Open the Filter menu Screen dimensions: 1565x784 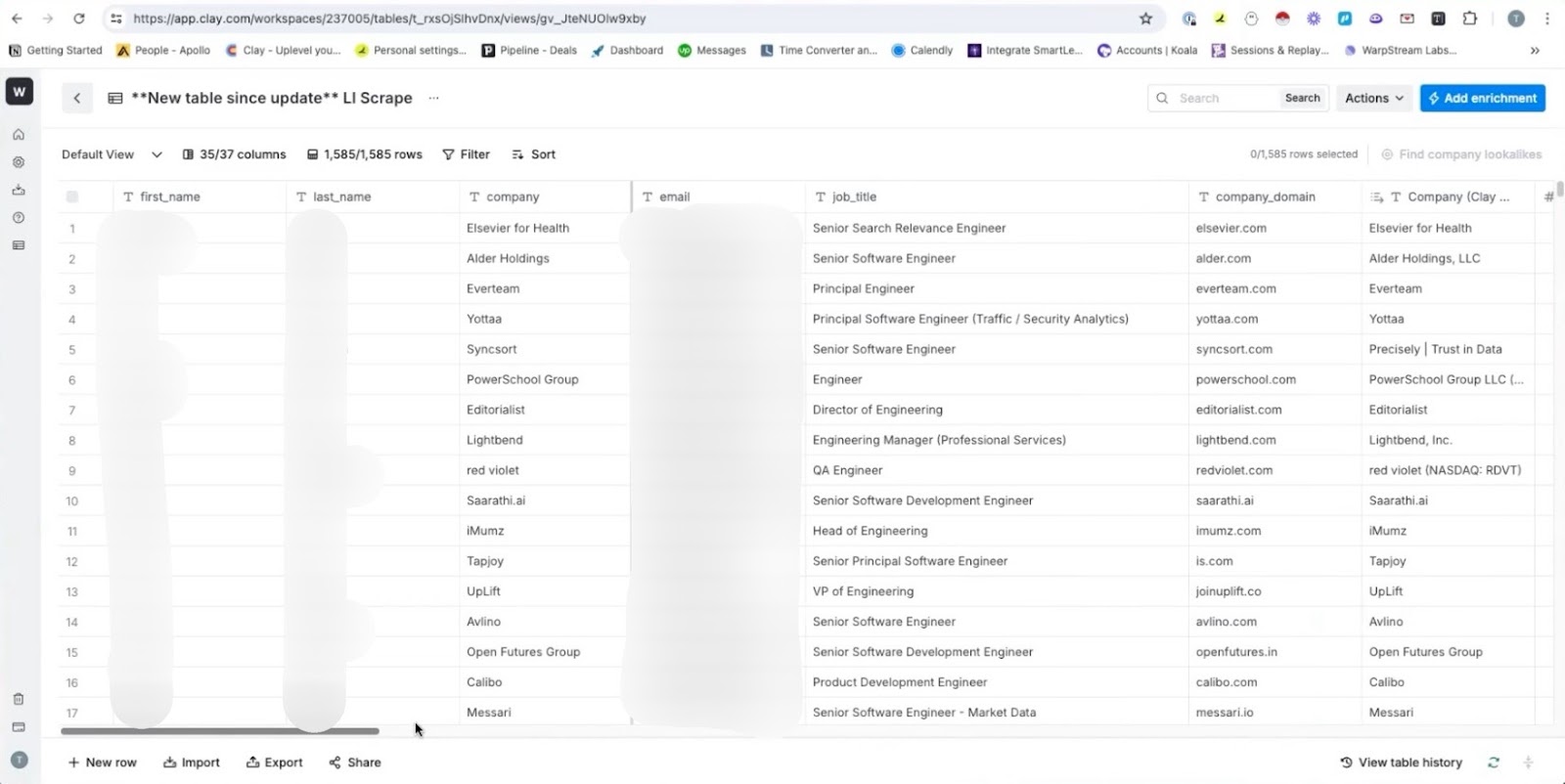[x=466, y=154]
